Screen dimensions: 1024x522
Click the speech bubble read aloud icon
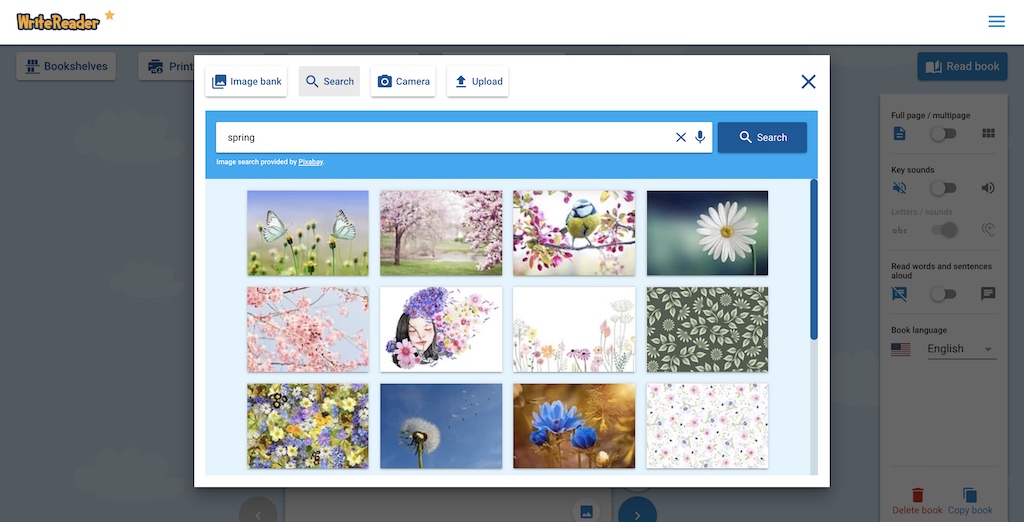click(988, 294)
